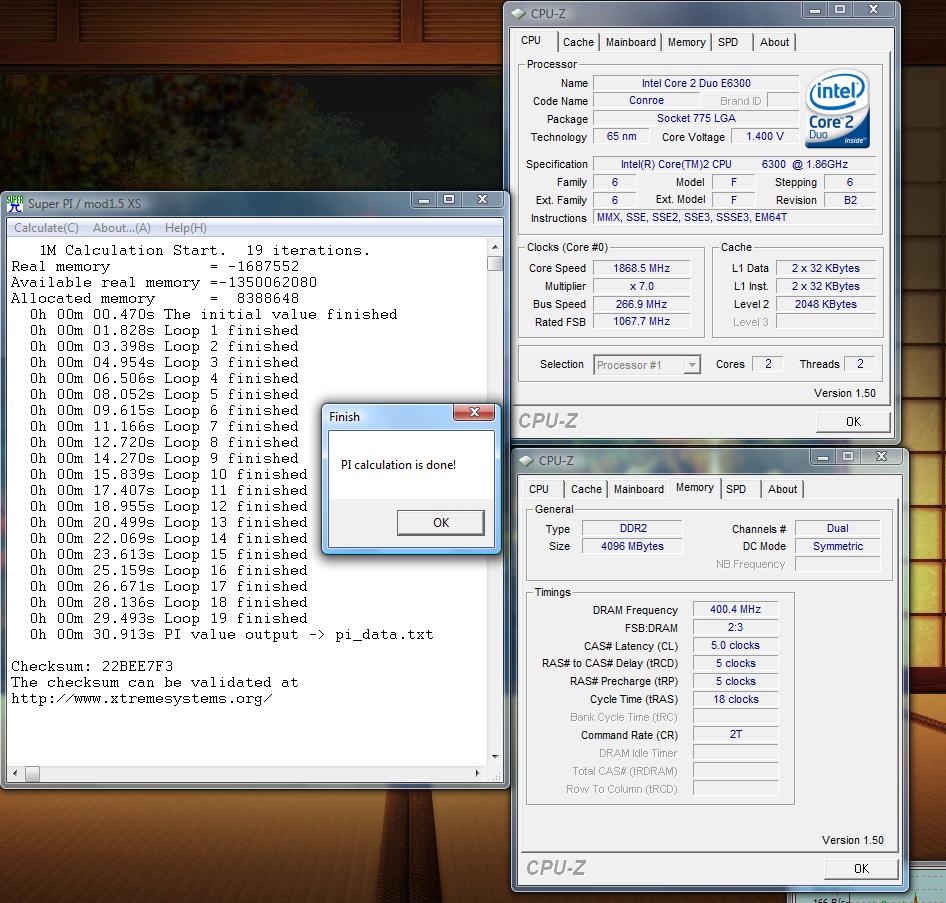946x903 pixels.
Task: Expand the Processor #1 selection dropdown
Action: click(x=691, y=365)
